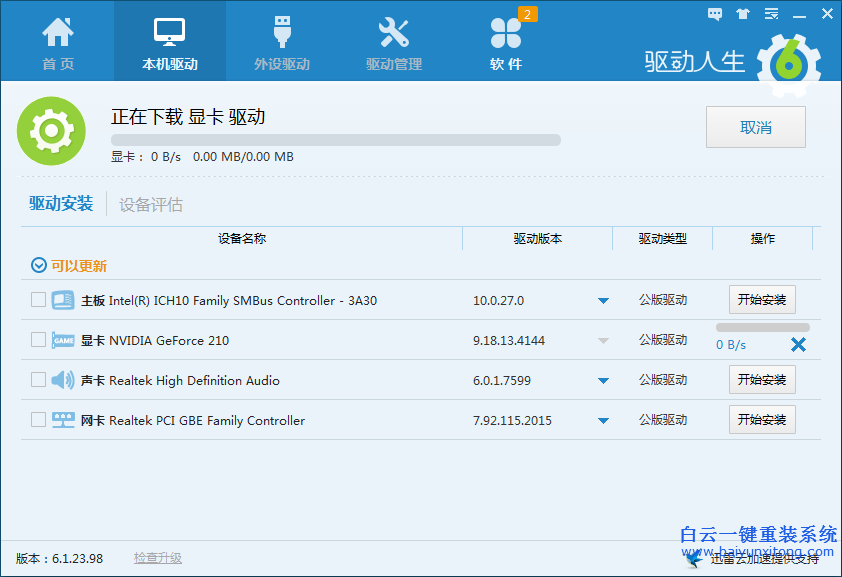Check the Realtek High Definition Audio checkbox

36,380
